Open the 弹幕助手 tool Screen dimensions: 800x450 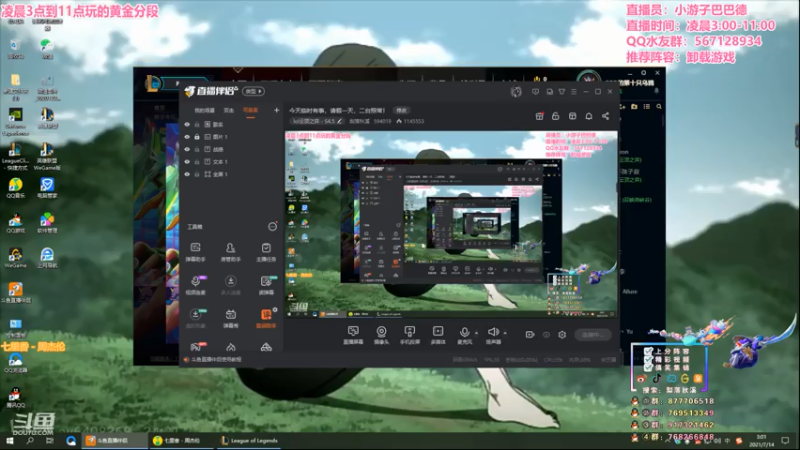pos(195,252)
